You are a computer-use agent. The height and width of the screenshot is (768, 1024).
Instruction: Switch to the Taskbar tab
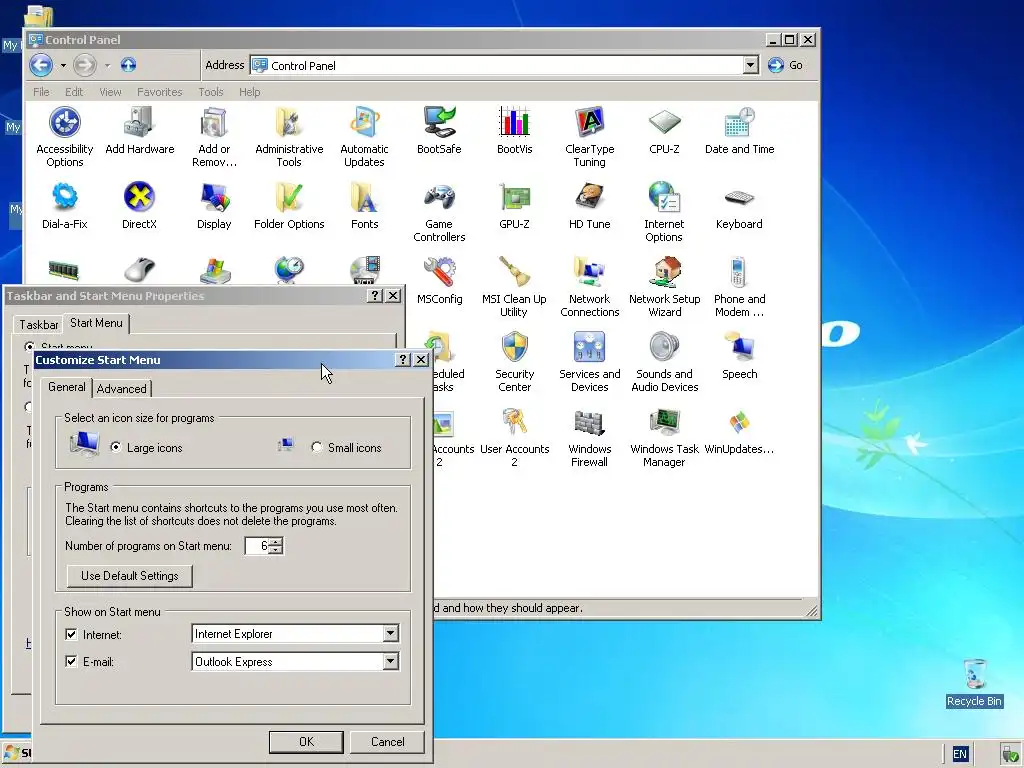39,325
